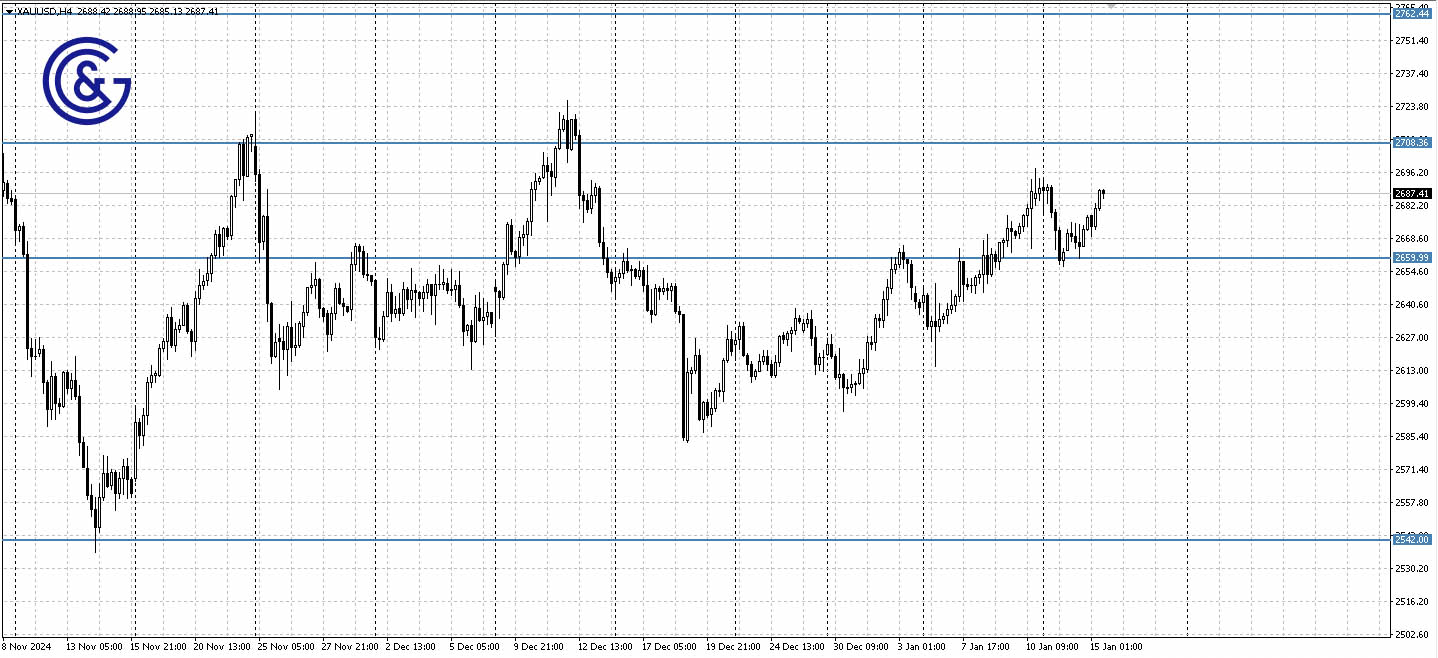The width and height of the screenshot is (1438, 658).
Task: Click the 2544.00 level label at bottom right
Action: (1414, 539)
